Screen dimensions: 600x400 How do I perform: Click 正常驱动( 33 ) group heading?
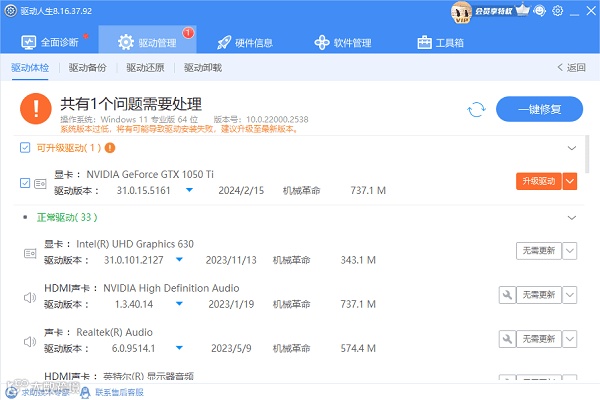pos(67,217)
